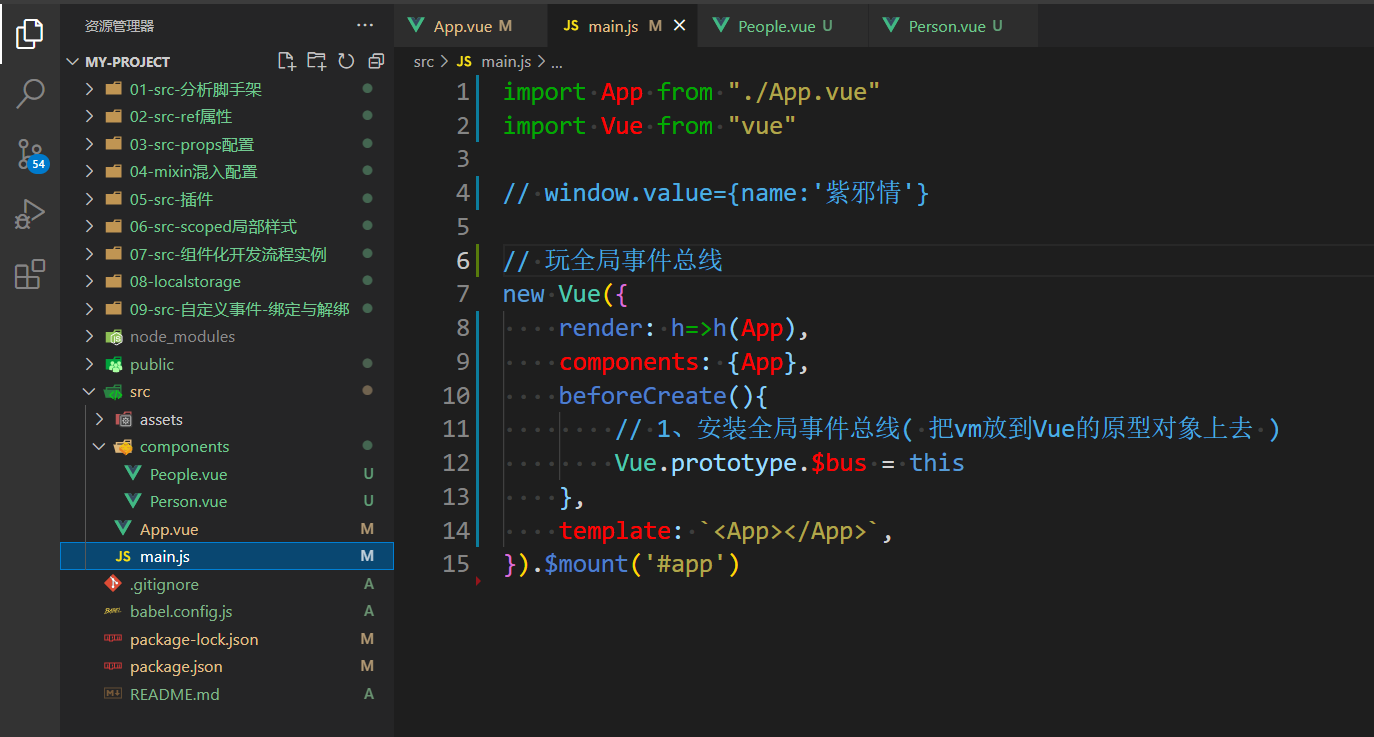Viewport: 1374px width, 737px height.
Task: Place cursor on $mount('#app') code
Action: point(642,564)
